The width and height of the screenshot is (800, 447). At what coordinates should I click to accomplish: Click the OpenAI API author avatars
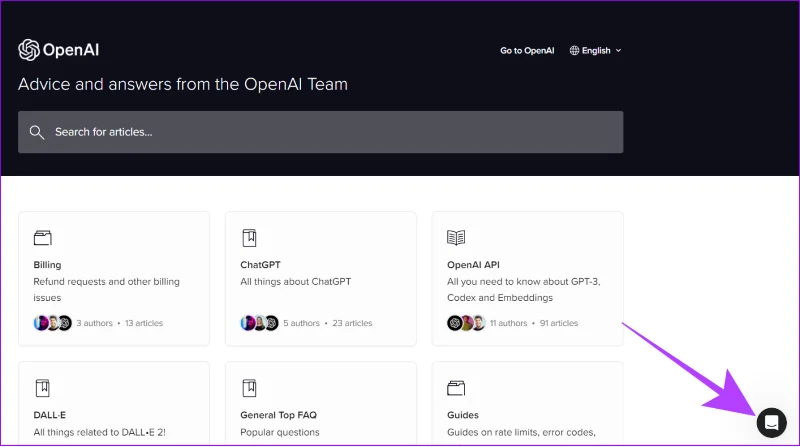(x=466, y=323)
